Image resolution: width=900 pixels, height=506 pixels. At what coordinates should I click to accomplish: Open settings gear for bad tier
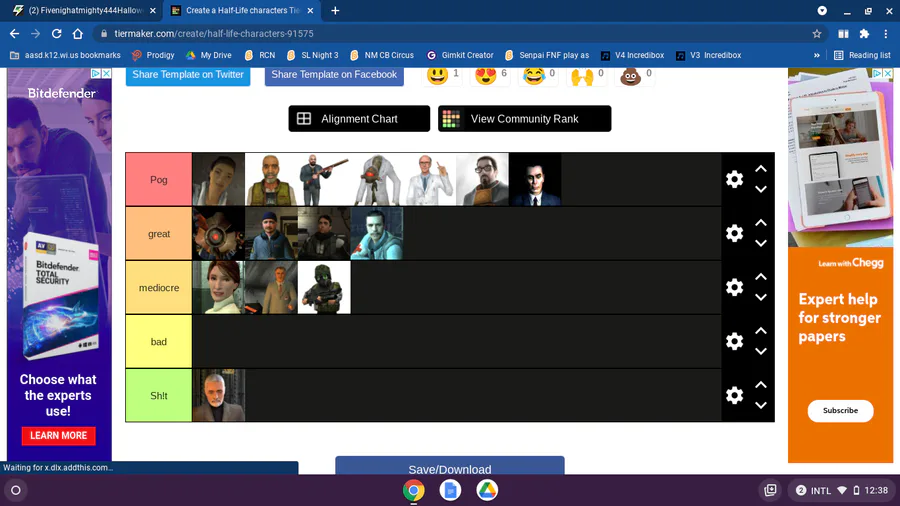734,341
